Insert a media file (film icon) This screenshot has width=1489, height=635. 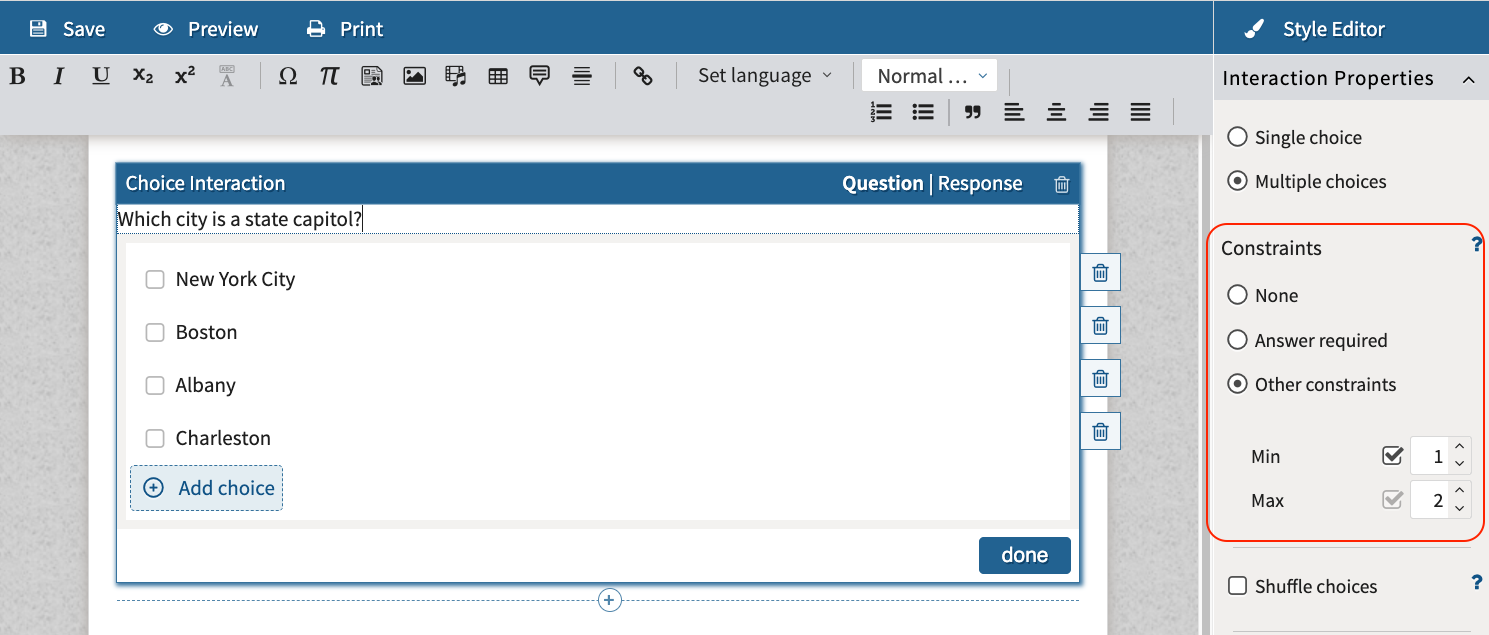(x=455, y=75)
